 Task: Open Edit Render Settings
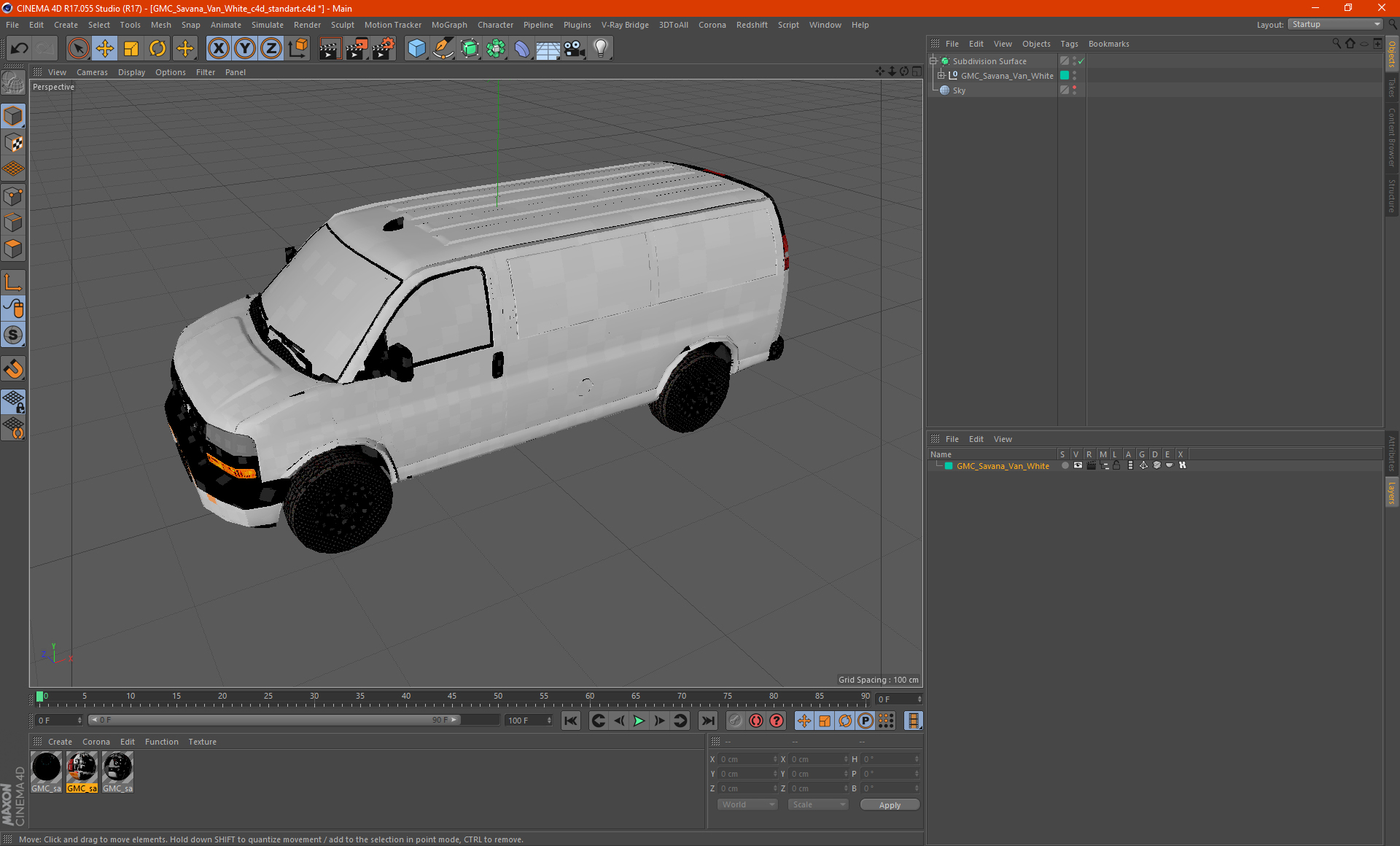pyautogui.click(x=384, y=48)
